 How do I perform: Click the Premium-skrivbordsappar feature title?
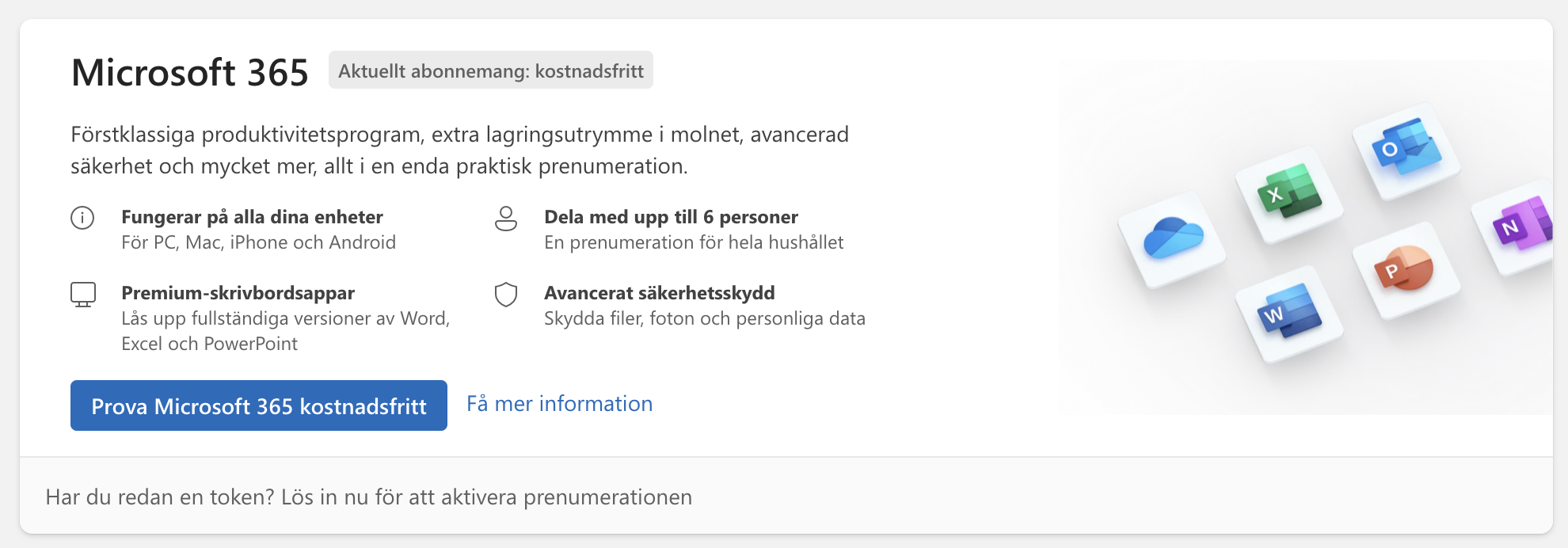pos(238,293)
